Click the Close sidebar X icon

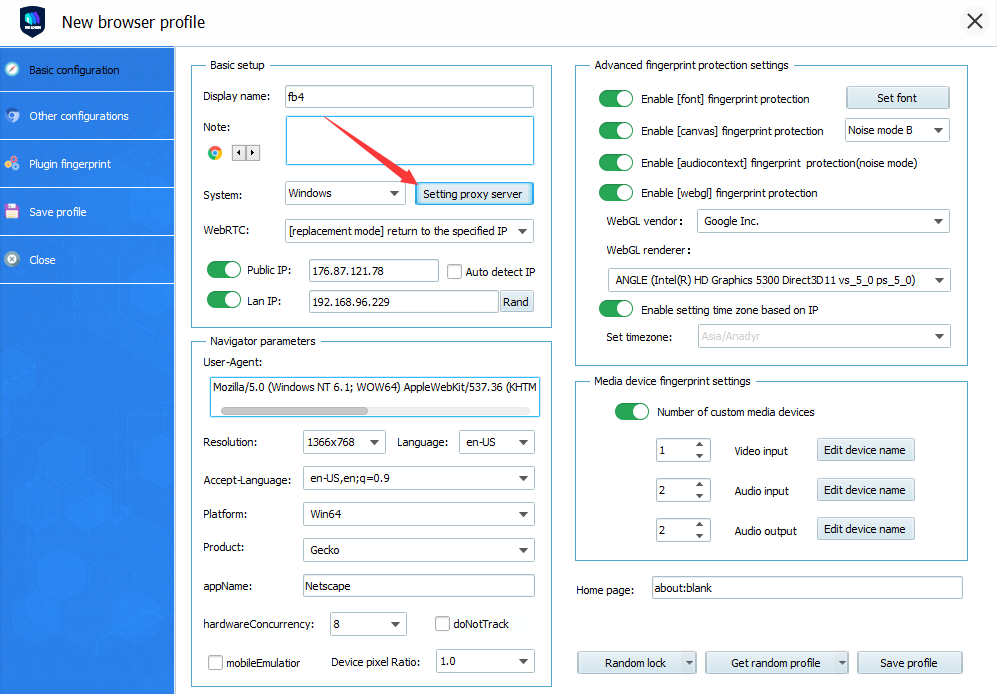12,260
